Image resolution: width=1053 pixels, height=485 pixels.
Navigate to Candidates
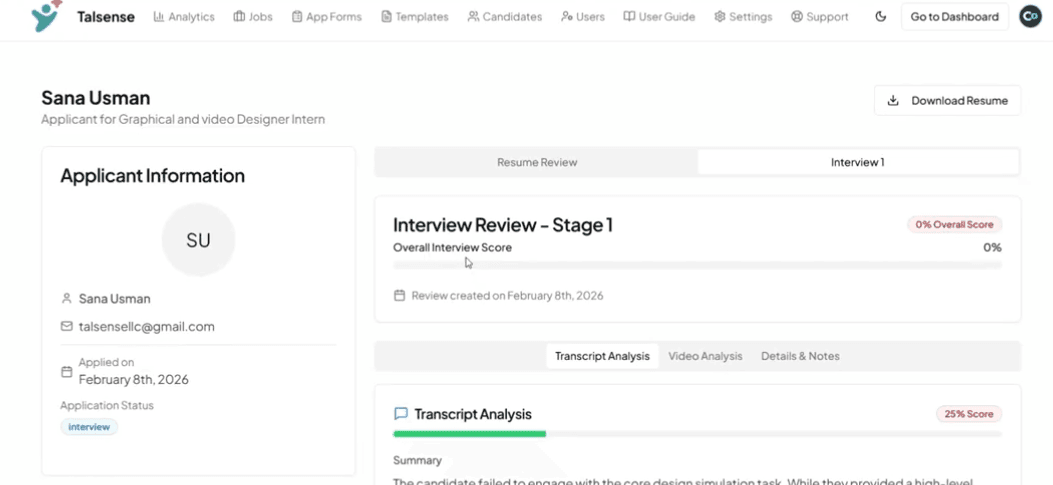pyautogui.click(x=505, y=17)
